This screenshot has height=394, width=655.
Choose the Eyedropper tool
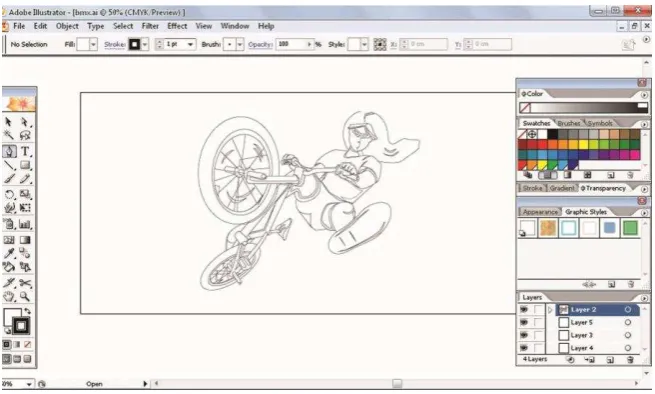click(x=9, y=253)
